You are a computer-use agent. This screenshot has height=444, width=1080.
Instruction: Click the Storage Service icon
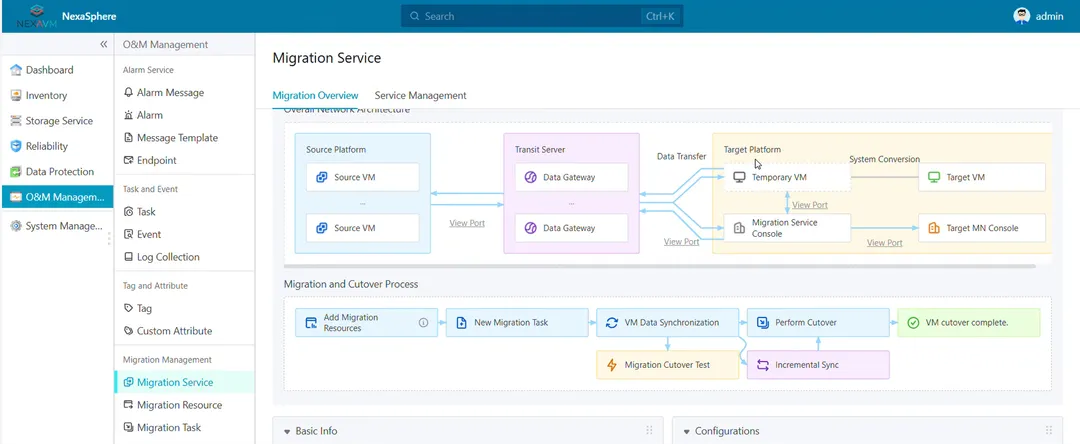(16, 121)
